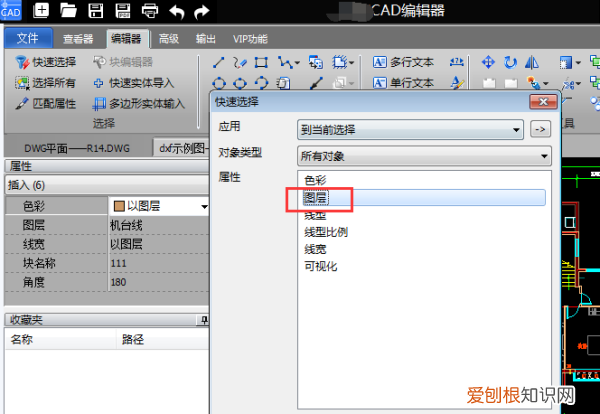Viewport: 600px width, 414px height.
Task: Select the Arc drawing tool
Action: [261, 83]
